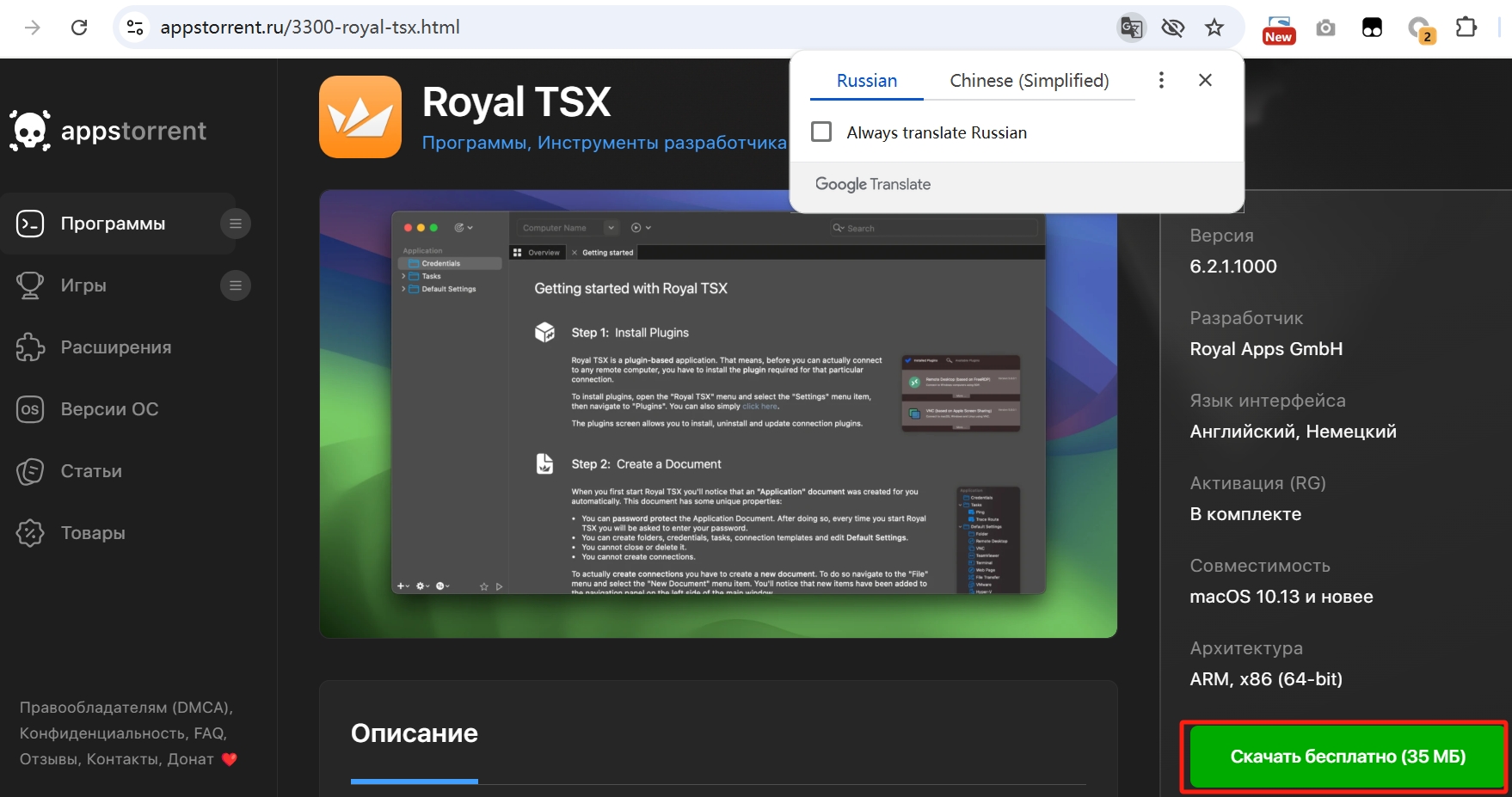
Task: Open the Инструменты разработчика category link
Action: point(661,143)
